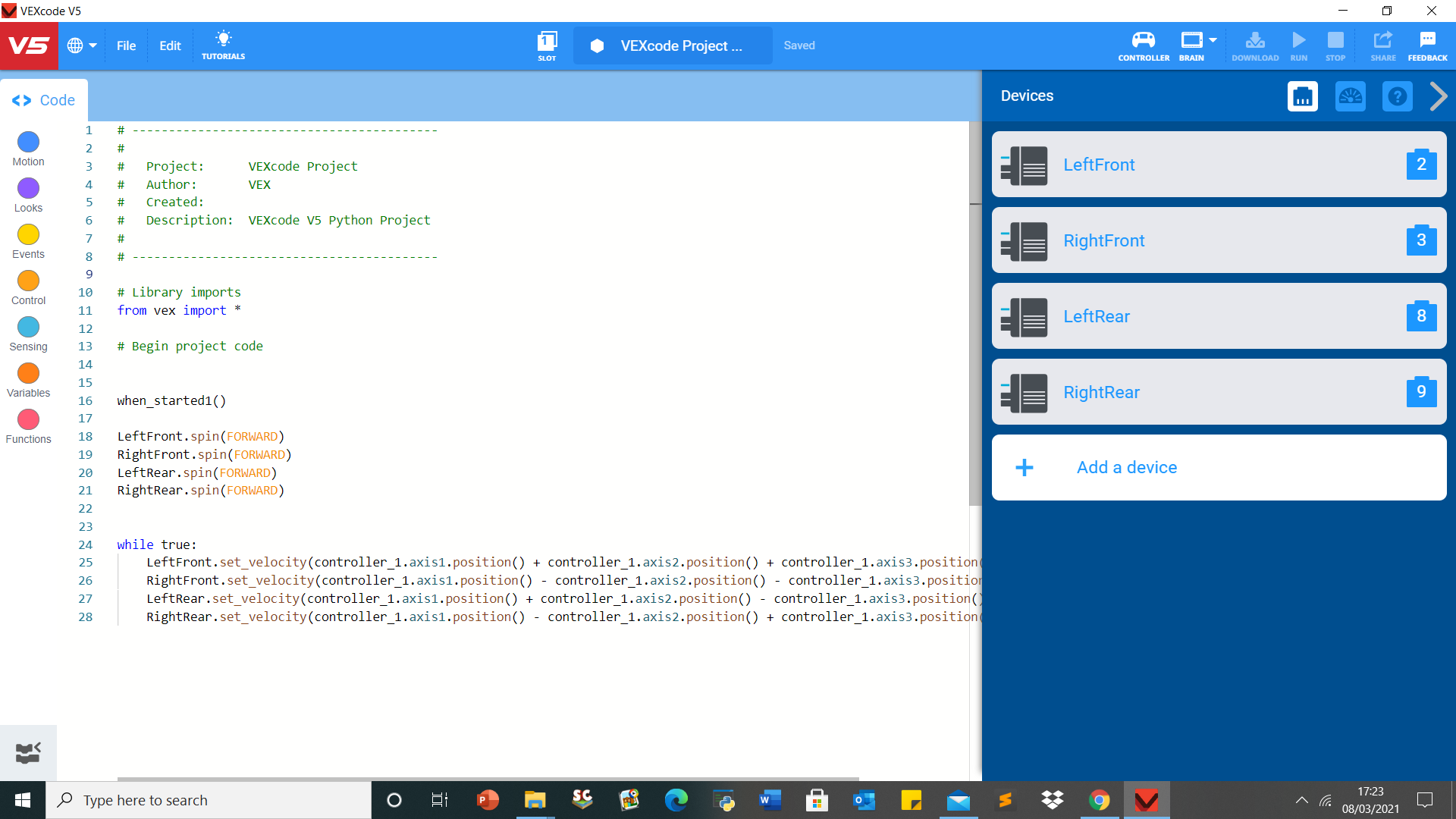
Task: Click port number 3 badge
Action: point(1422,240)
